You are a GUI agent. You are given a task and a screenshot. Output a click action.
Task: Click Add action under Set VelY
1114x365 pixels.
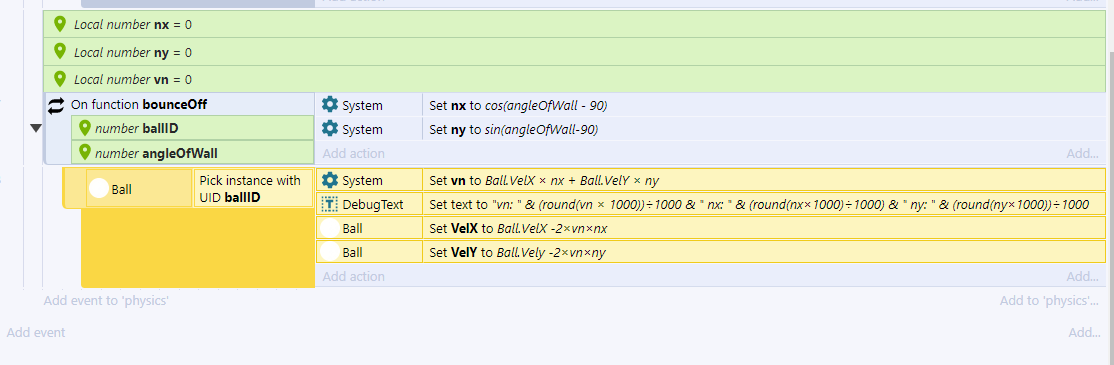354,276
